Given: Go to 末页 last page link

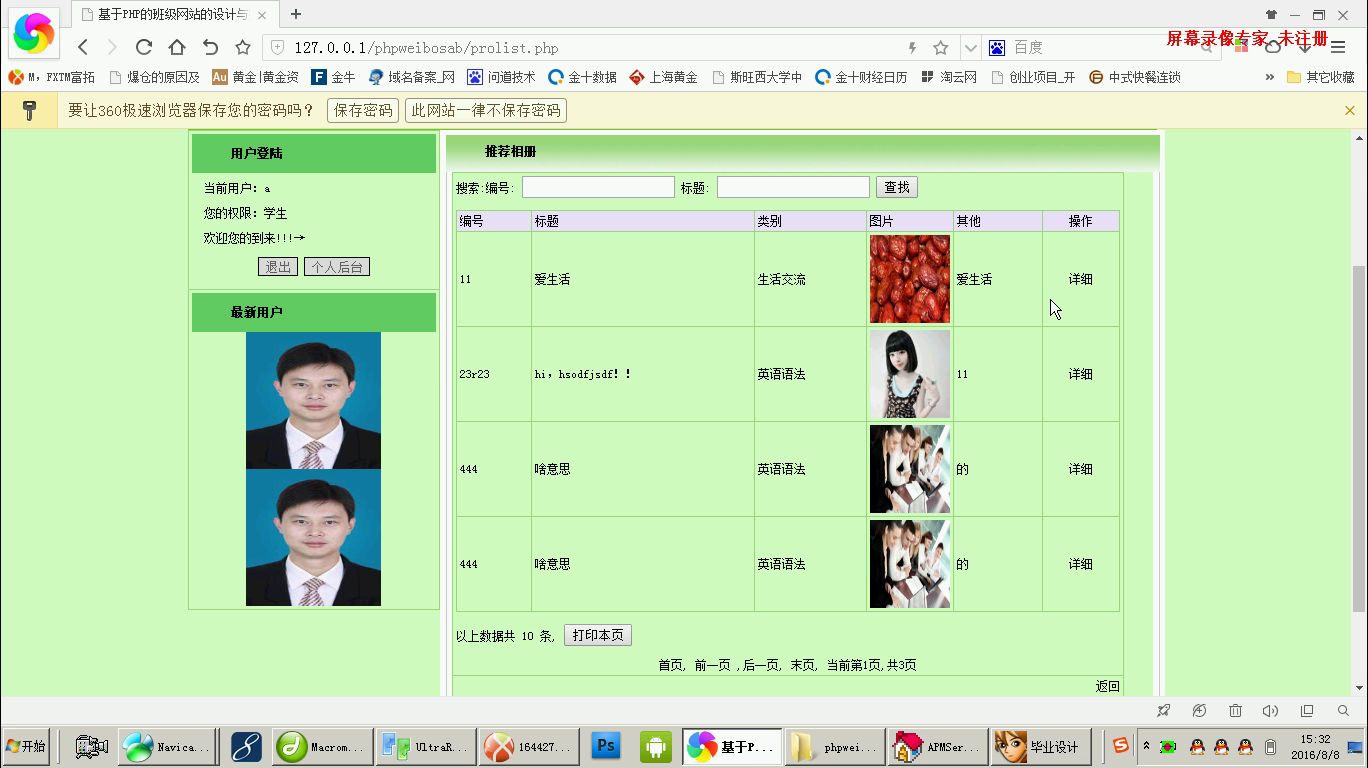Looking at the screenshot, I should pyautogui.click(x=802, y=665).
